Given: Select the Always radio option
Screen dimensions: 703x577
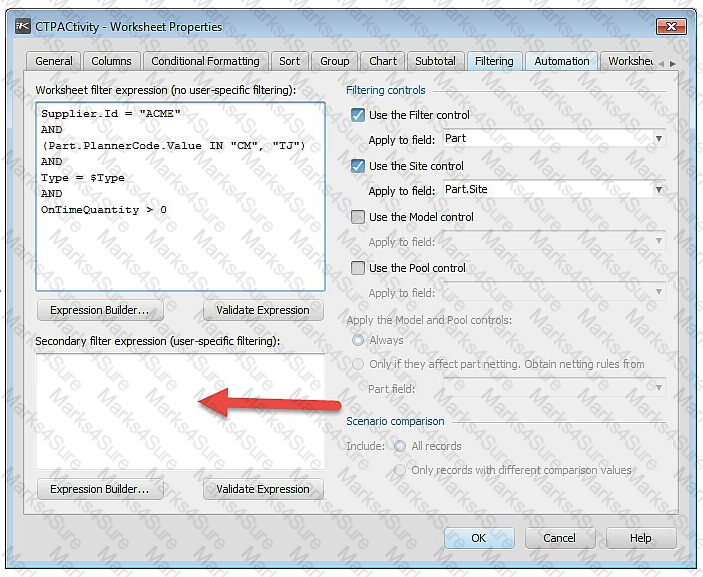Looking at the screenshot, I should (x=358, y=340).
